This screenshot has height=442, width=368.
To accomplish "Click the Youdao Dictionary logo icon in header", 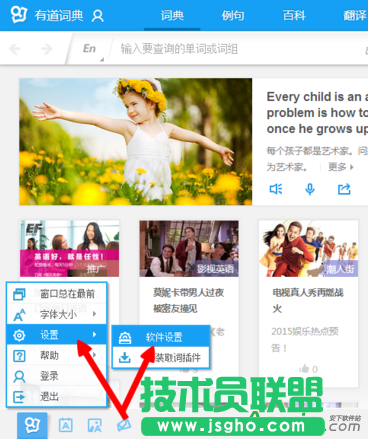I will click(x=19, y=15).
